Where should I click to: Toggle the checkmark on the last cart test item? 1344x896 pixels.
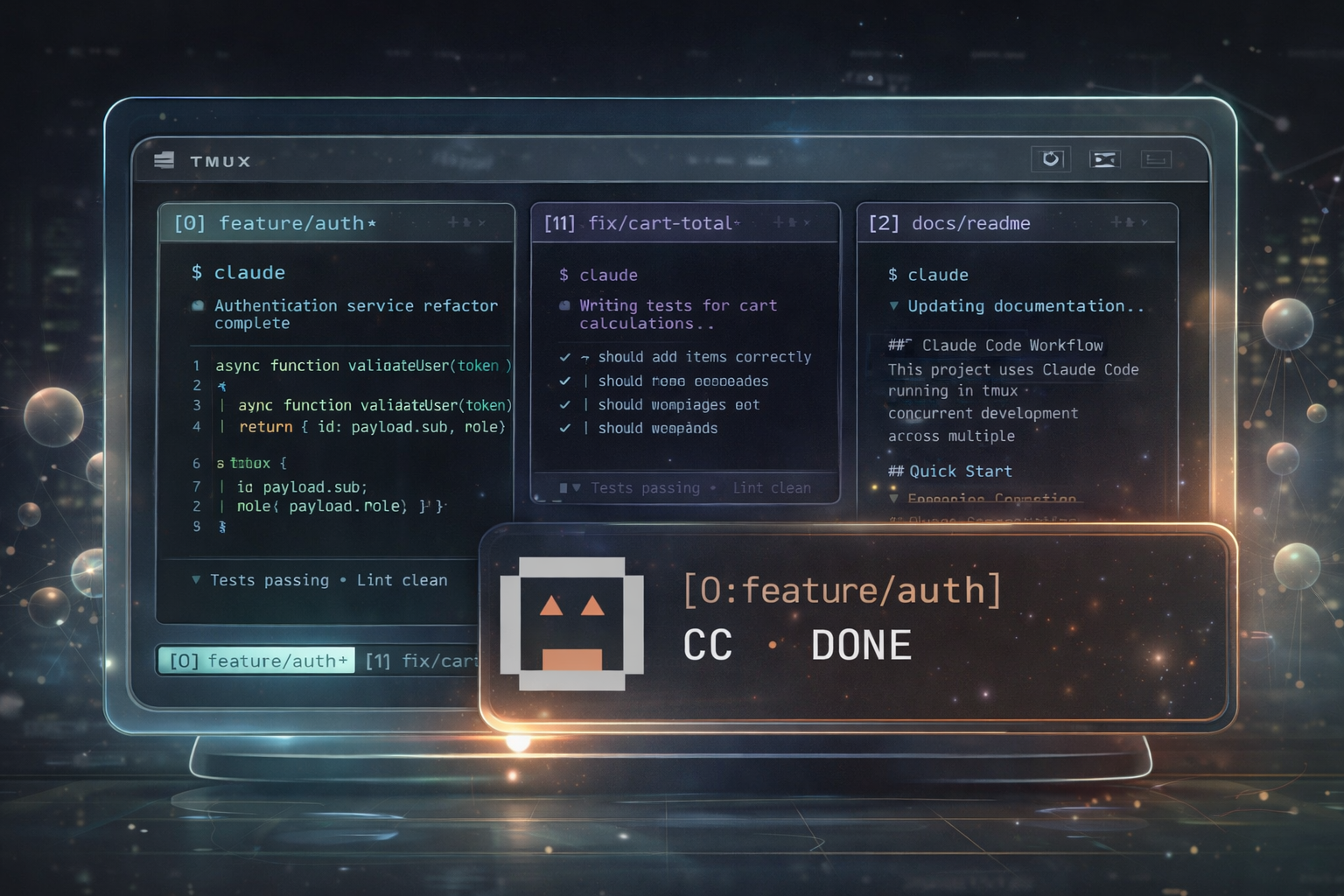coord(564,428)
